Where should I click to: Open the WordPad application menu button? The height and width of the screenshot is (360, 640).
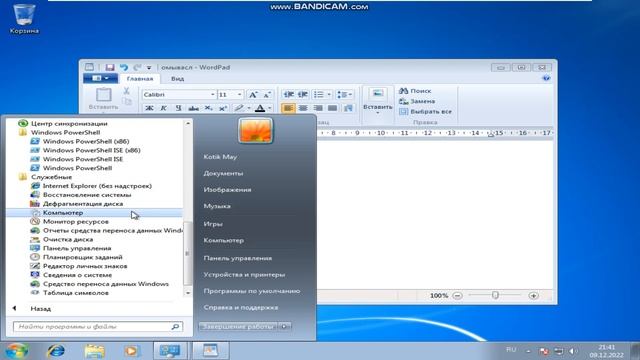tap(100, 78)
